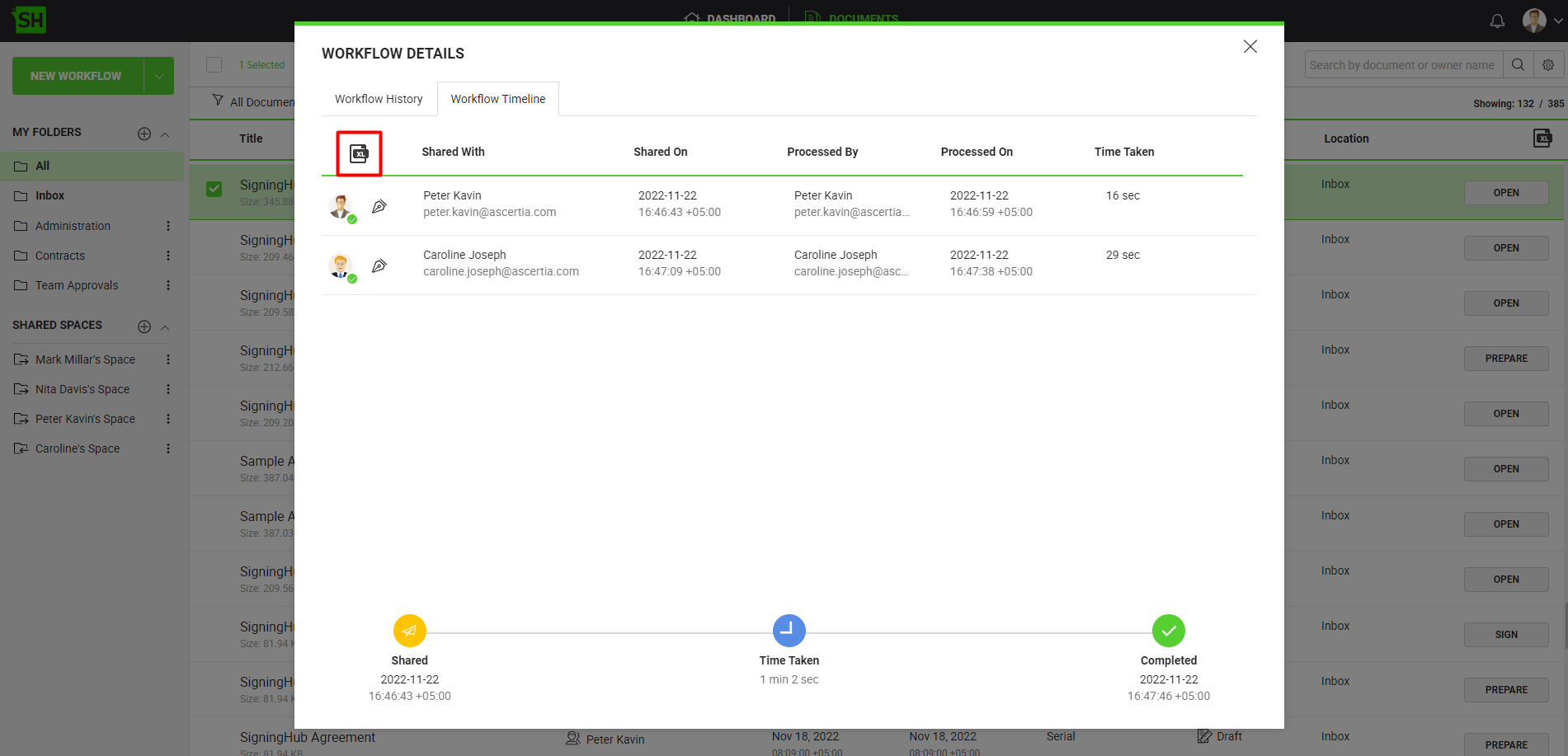Uncheck the selected SigningHub document checkbox
This screenshot has height=756, width=1568.
point(214,189)
